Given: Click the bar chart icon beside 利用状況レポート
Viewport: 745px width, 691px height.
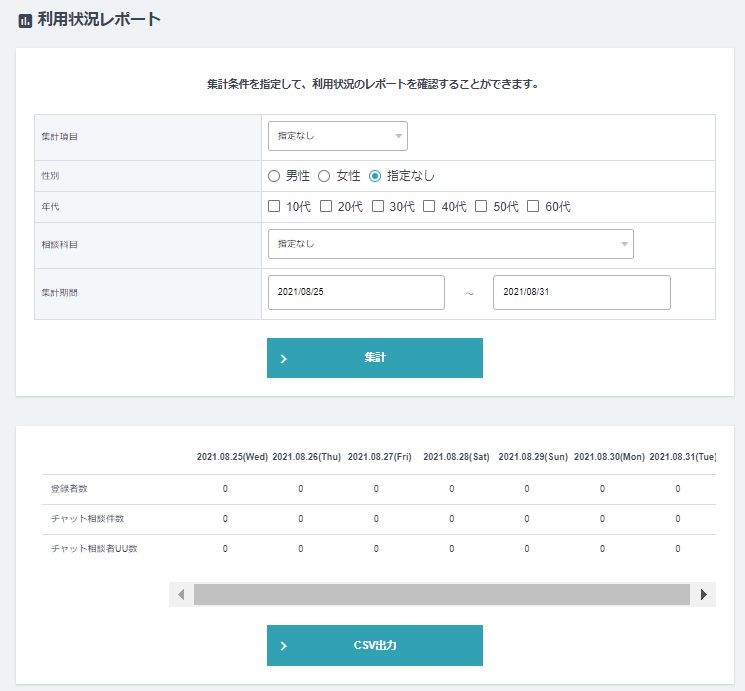Looking at the screenshot, I should coord(25,21).
